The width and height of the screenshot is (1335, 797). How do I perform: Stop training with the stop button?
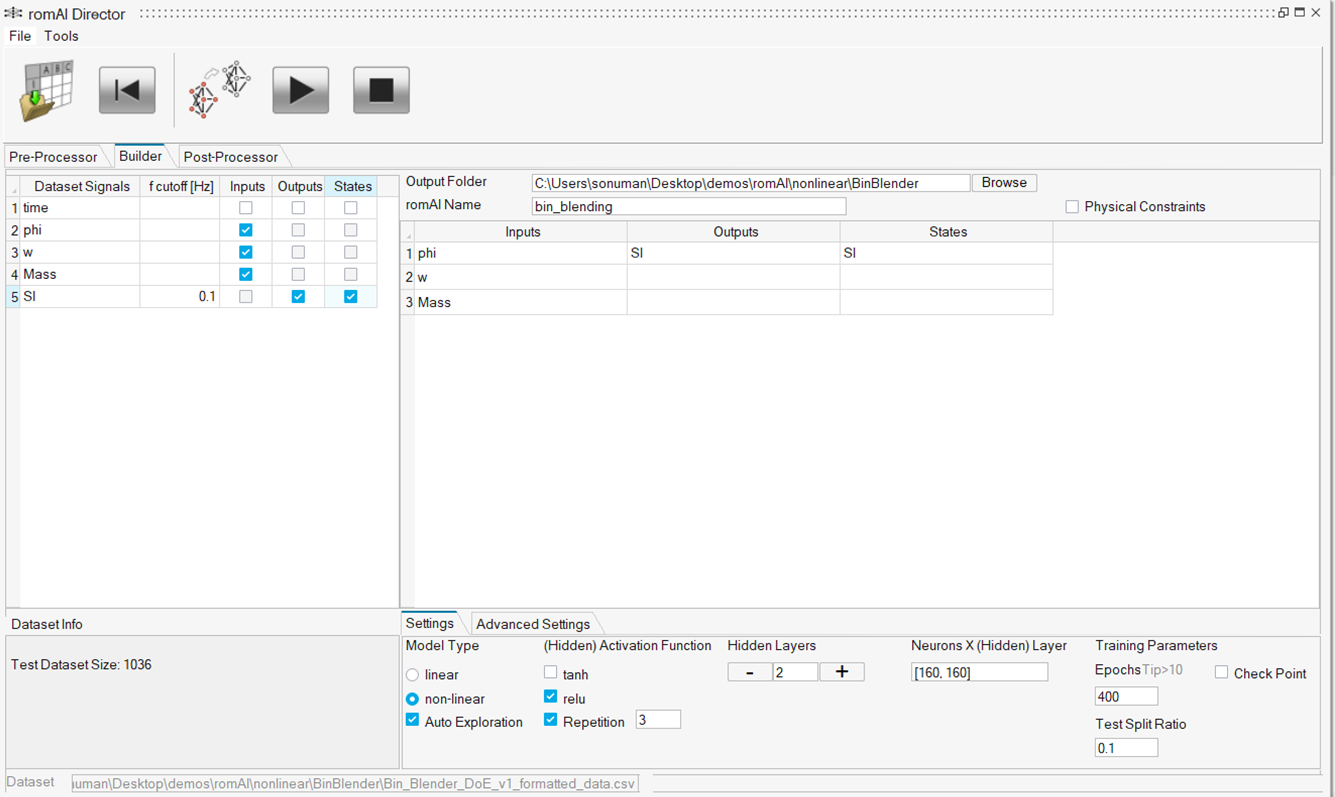(x=381, y=91)
